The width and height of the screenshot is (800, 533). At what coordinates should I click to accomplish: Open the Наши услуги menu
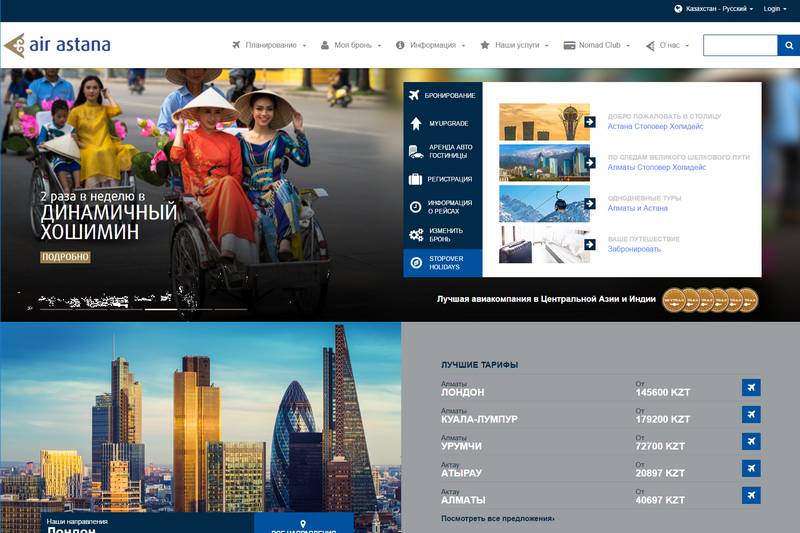(516, 45)
